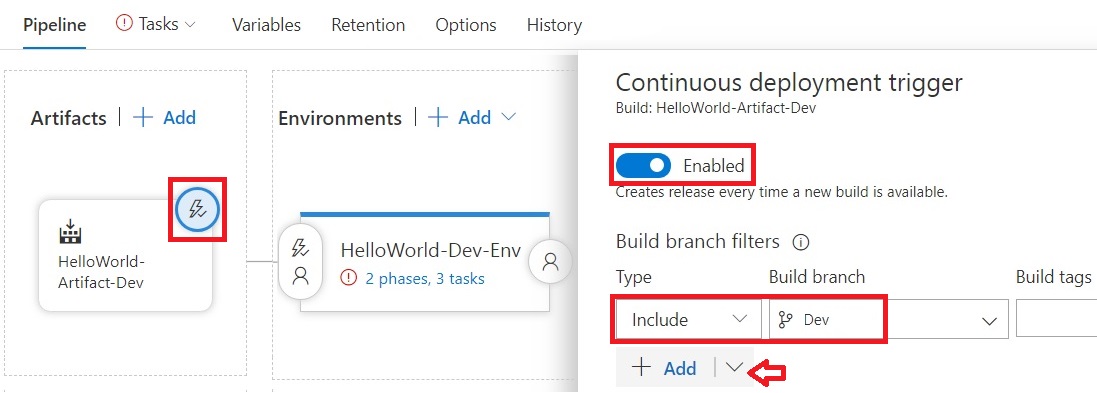Expand the chevron next to filter Add button
Screen dimensions: 1097x393
[x=734, y=367]
